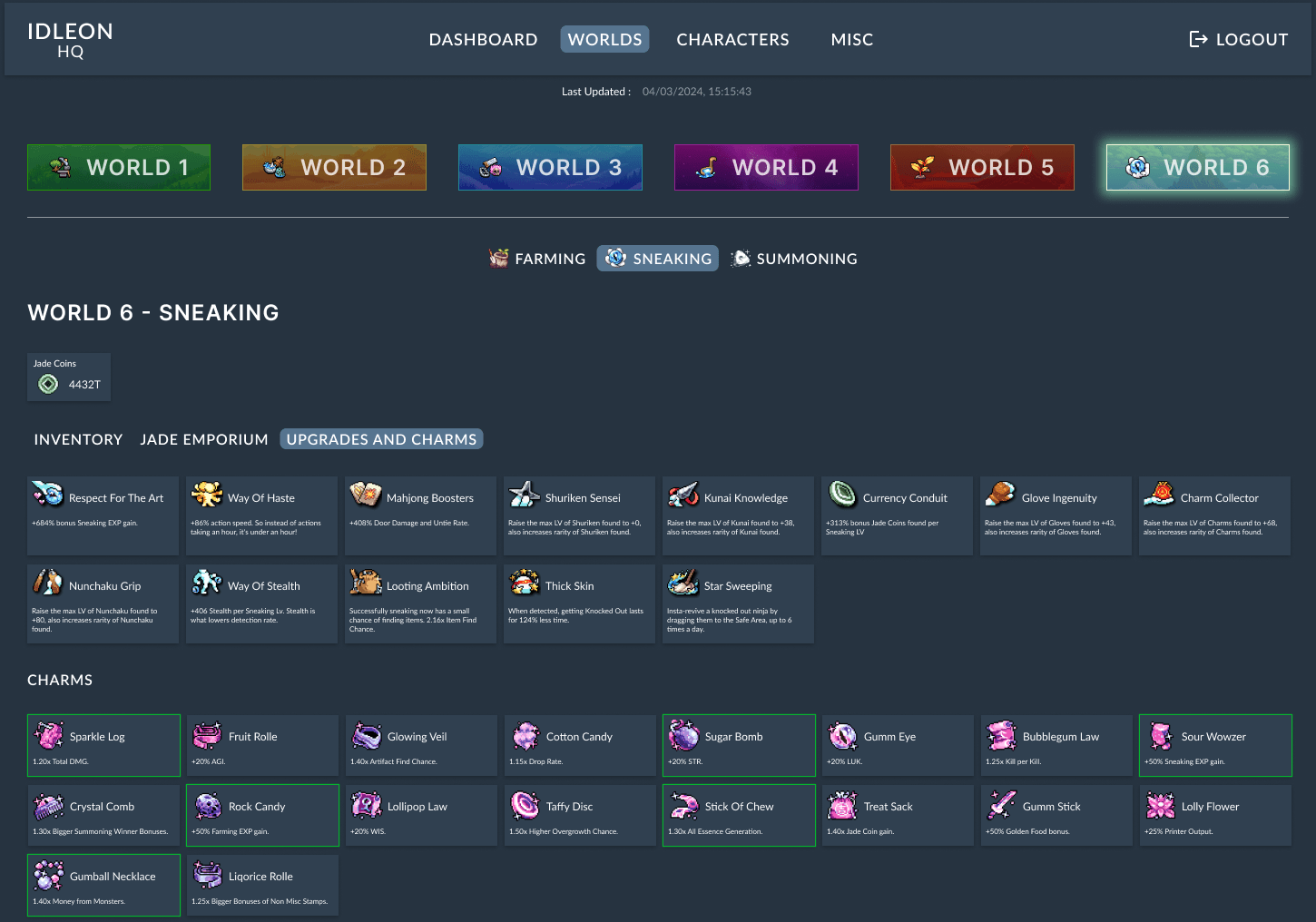Screen dimensions: 1316x922
Task: Click the Jade Coins icon
Action: (x=48, y=385)
